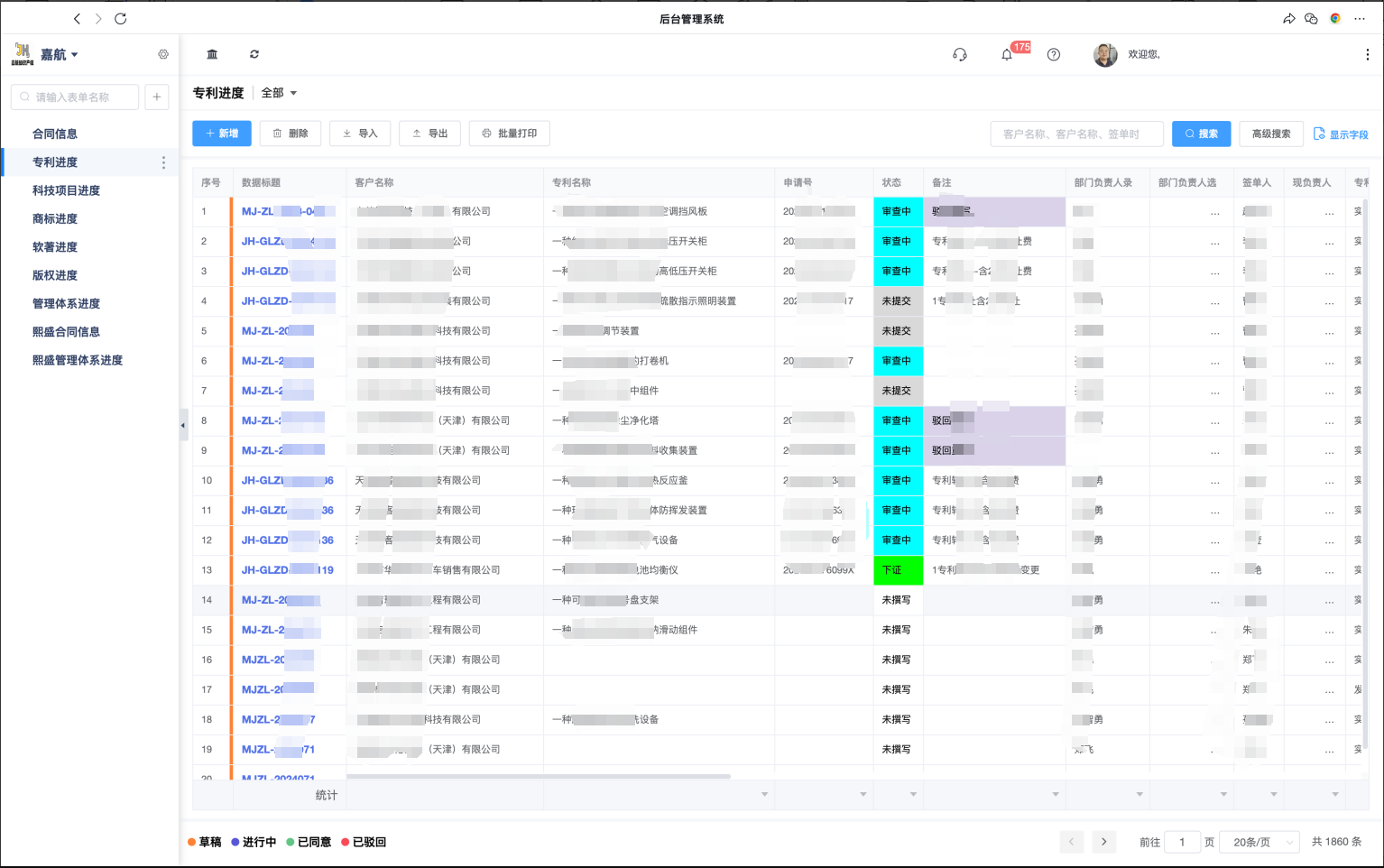This screenshot has height=868, width=1384.
Task: Click 显示字段 to configure columns
Action: click(1341, 134)
